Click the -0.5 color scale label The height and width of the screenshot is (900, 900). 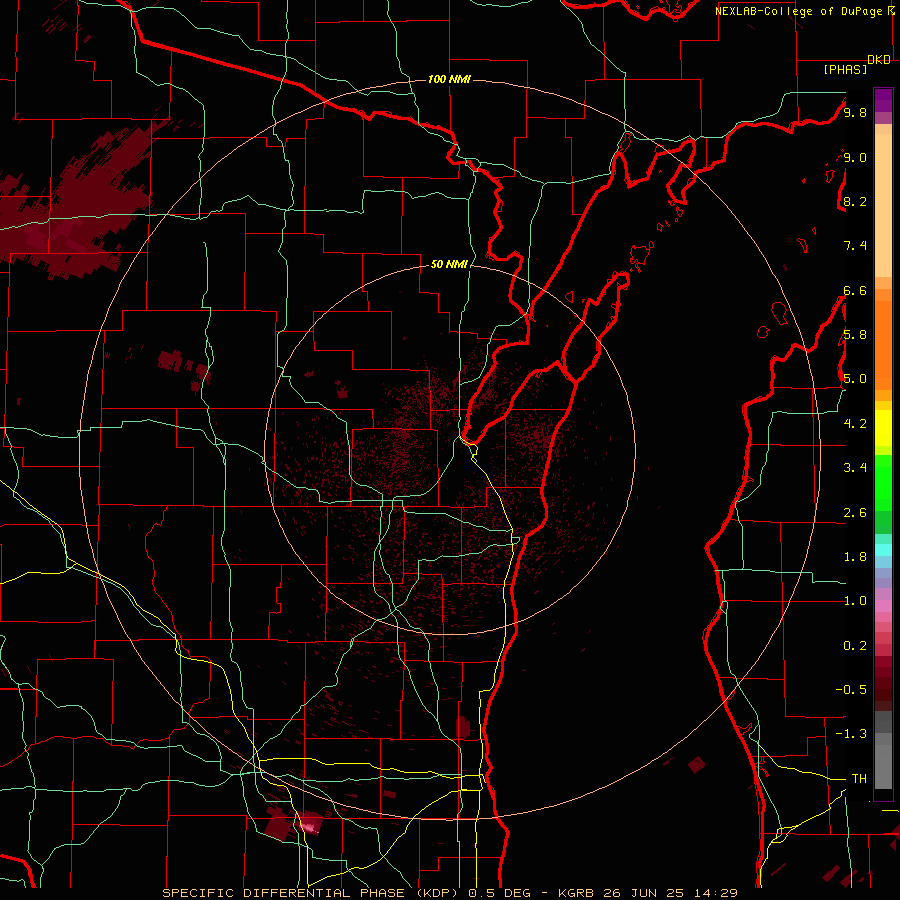click(x=852, y=690)
